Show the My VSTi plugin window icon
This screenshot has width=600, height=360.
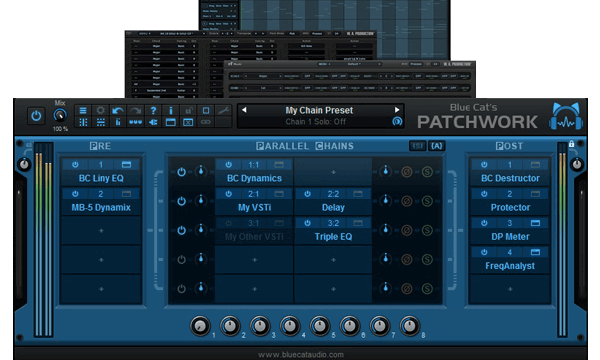(279, 194)
